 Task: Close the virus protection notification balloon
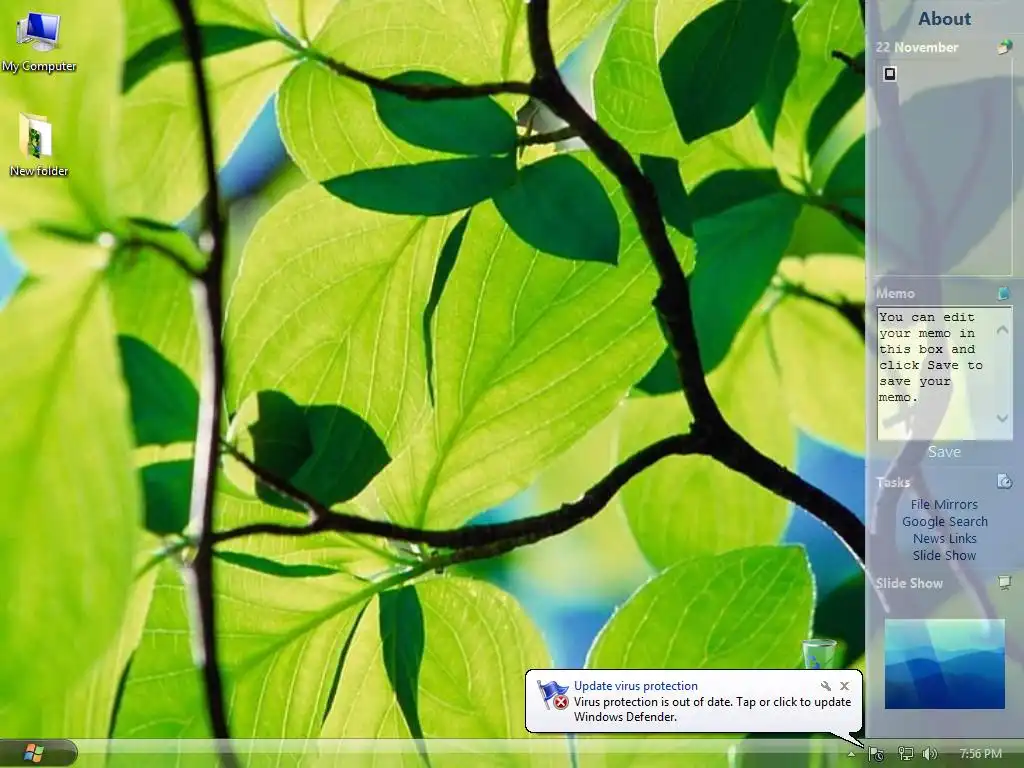844,686
